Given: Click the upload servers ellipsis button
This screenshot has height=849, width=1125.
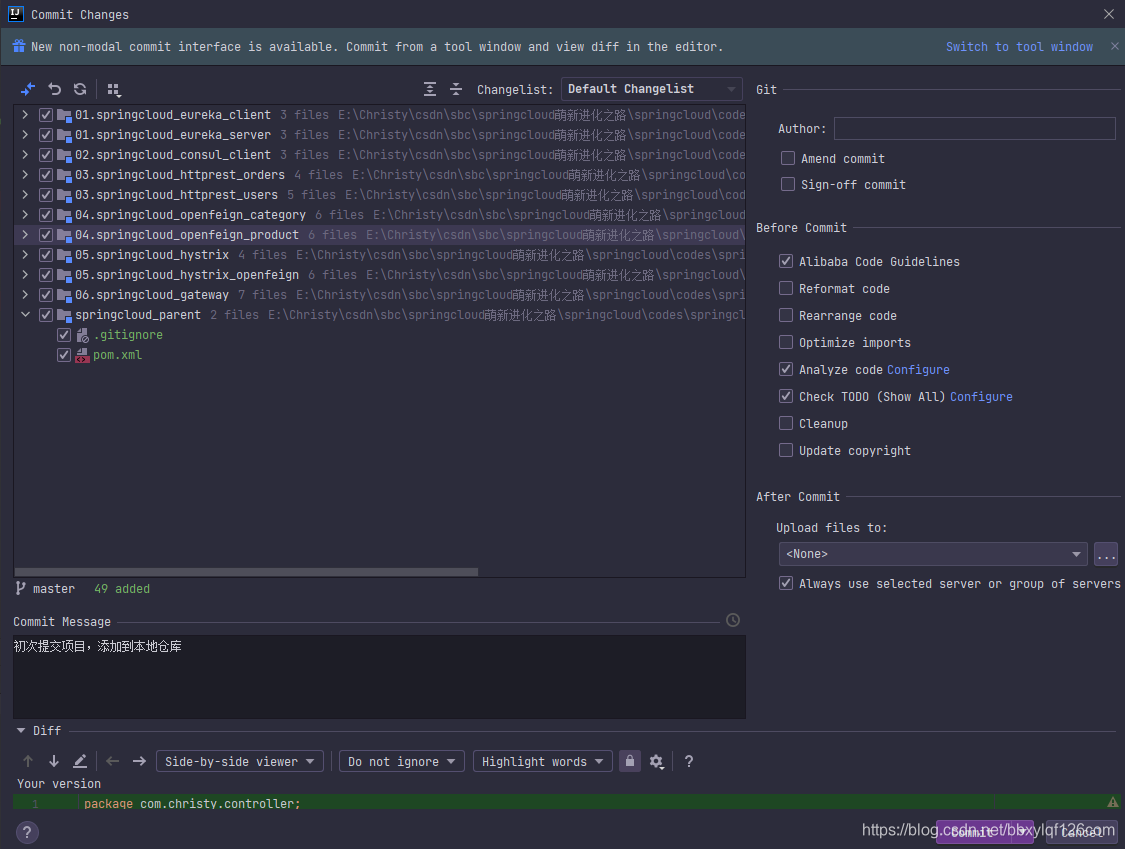Looking at the screenshot, I should click(x=1106, y=554).
